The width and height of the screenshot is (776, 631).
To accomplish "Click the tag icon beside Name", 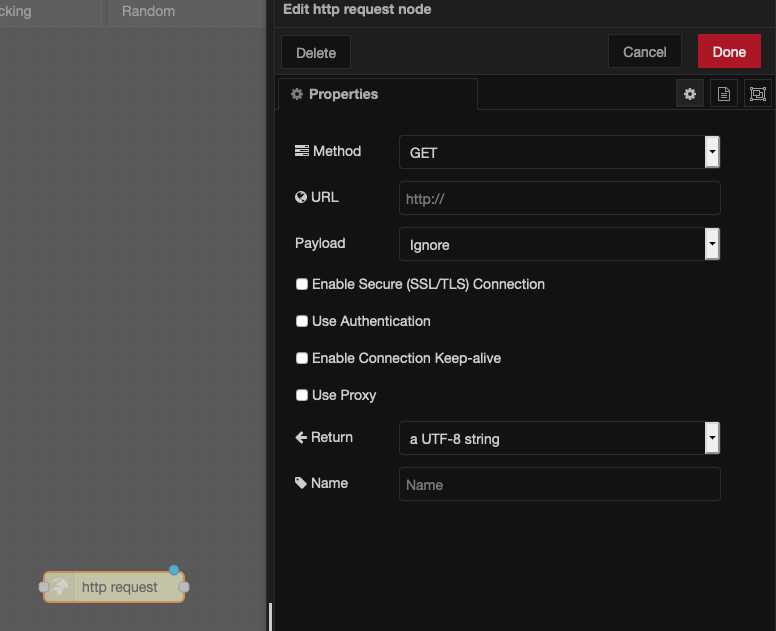I will click(300, 483).
